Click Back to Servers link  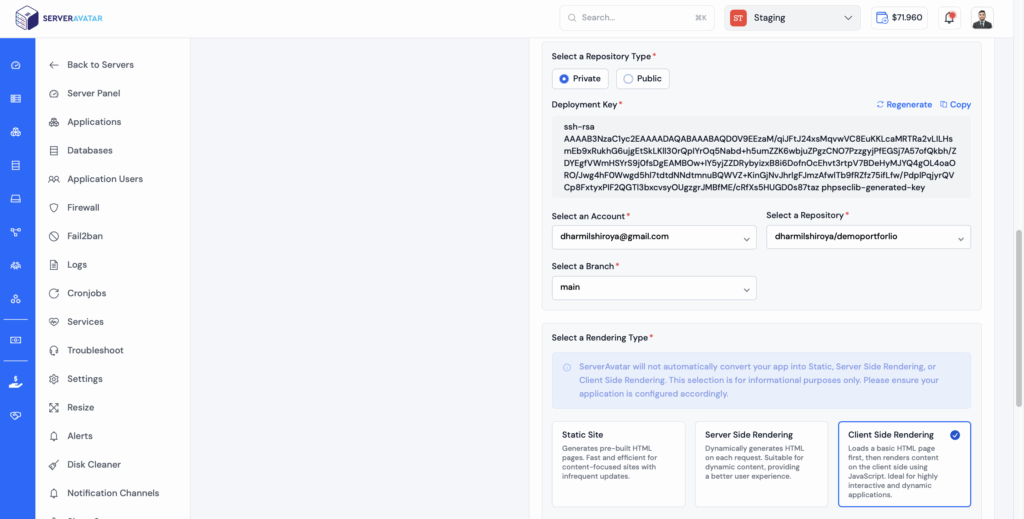click(100, 65)
